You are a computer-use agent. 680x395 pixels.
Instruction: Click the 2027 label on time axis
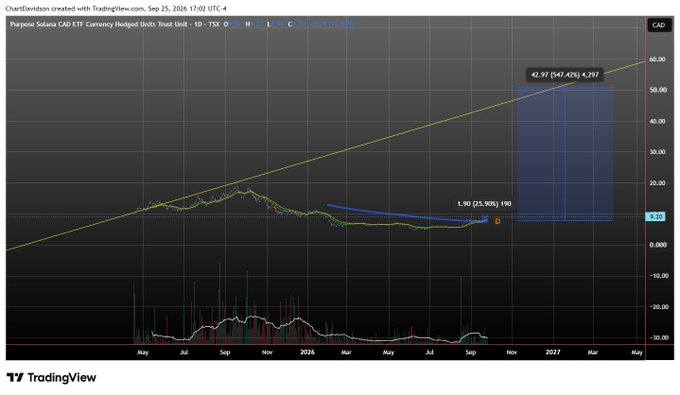coord(552,353)
